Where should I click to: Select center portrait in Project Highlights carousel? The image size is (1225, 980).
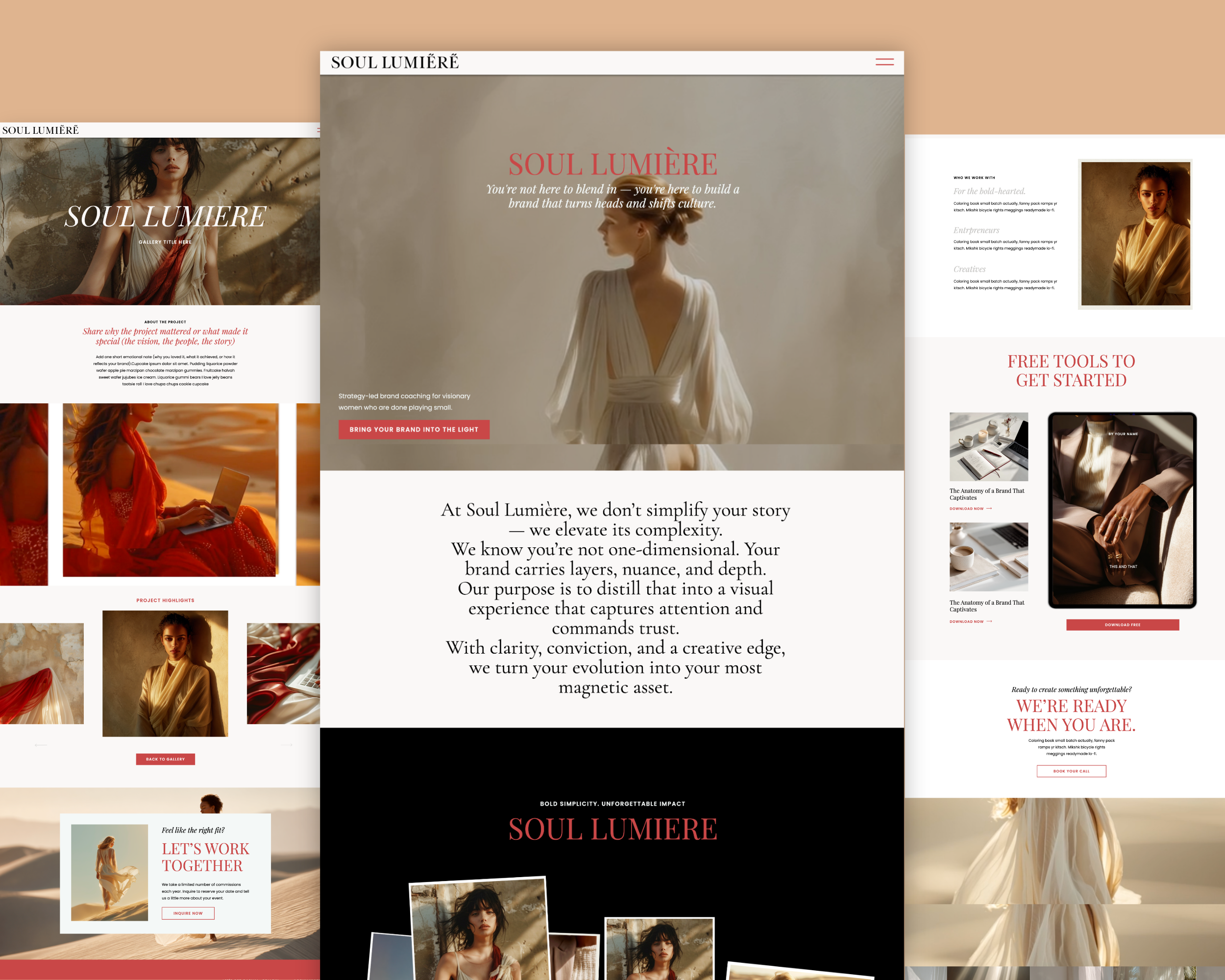pos(165,673)
